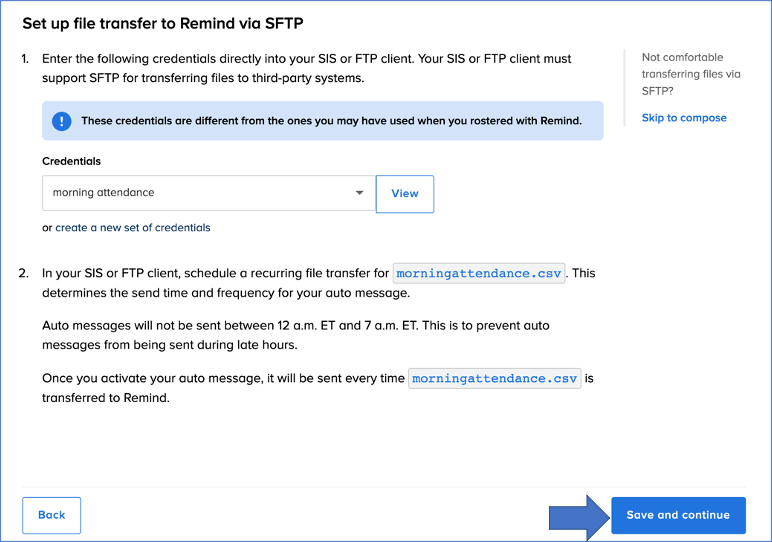772x542 pixels.
Task: Open the "Skip to compose" link
Action: click(684, 118)
